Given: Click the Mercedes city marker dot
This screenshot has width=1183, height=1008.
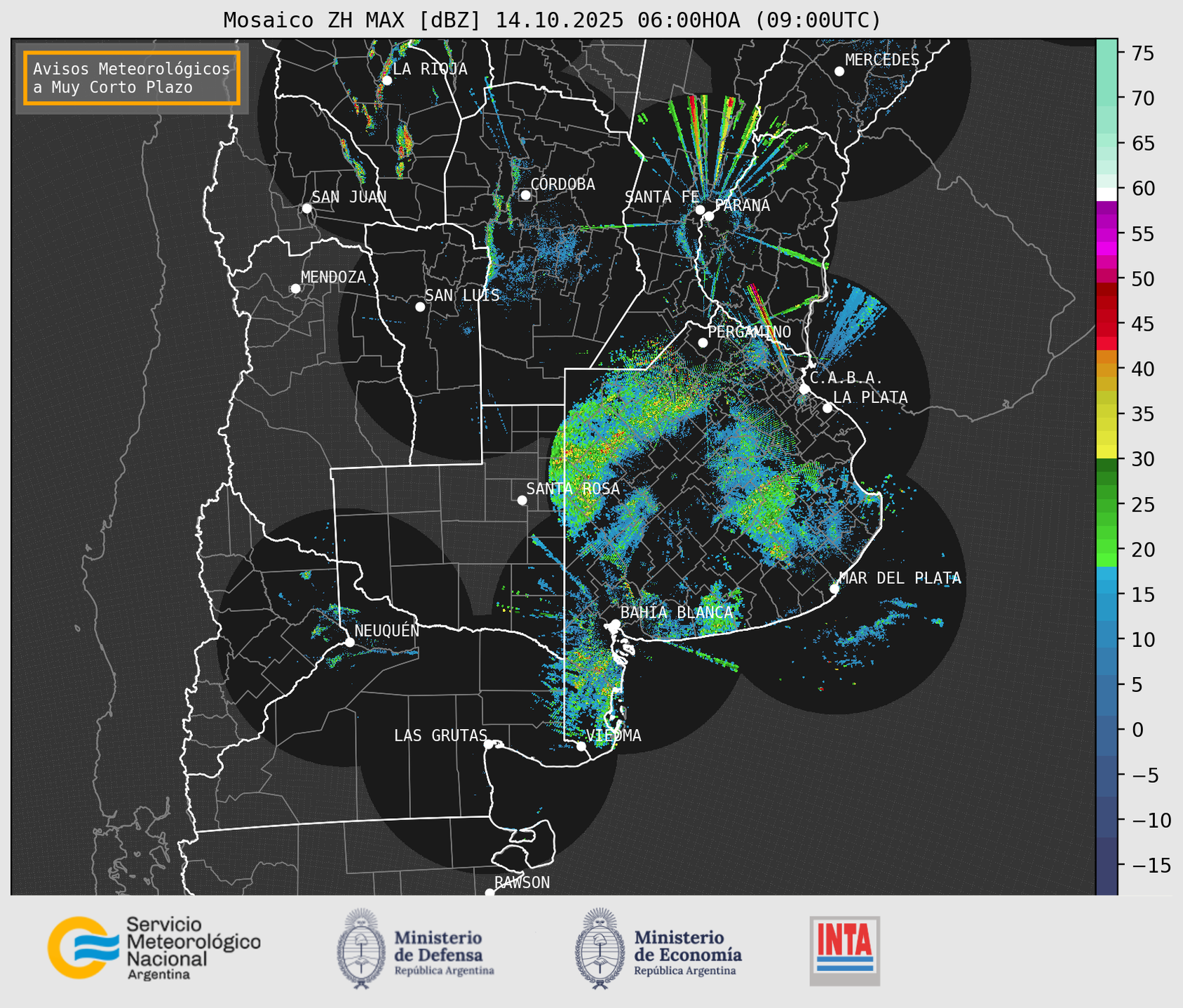Looking at the screenshot, I should [839, 71].
